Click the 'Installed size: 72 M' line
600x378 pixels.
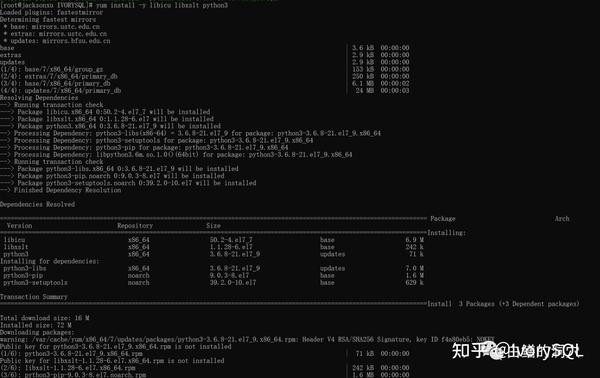tap(36, 326)
